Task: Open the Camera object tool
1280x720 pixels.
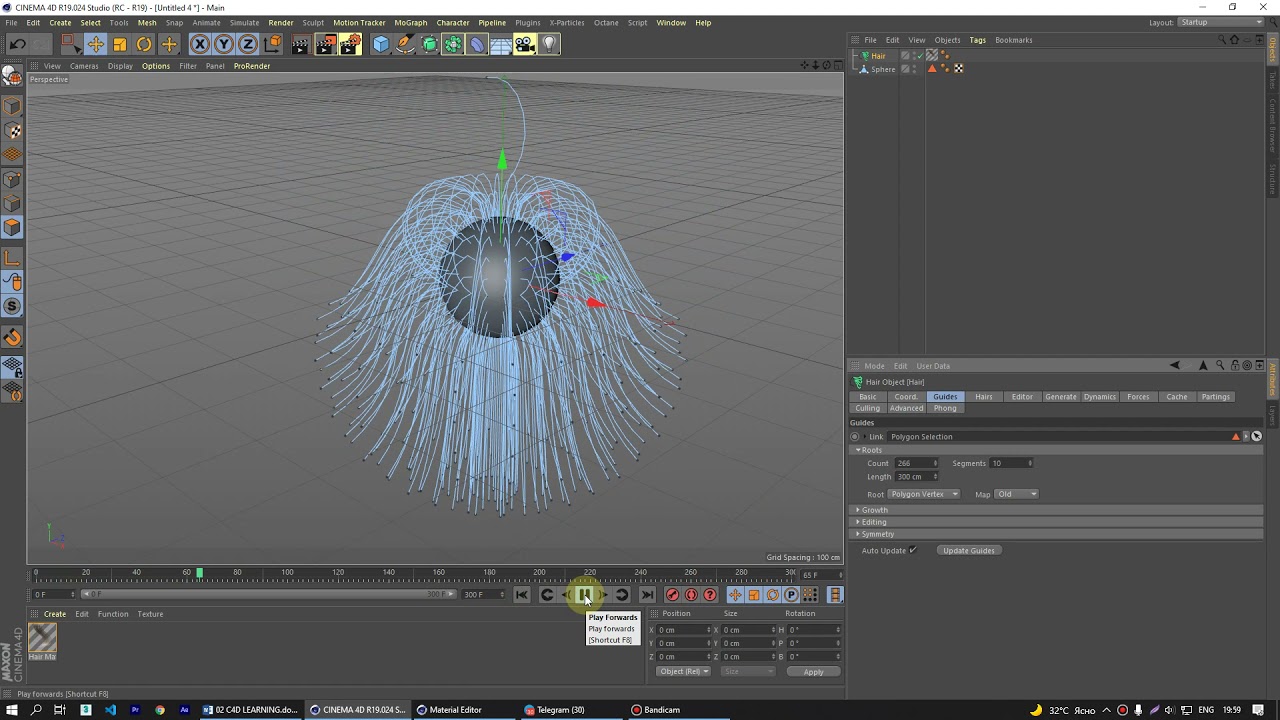Action: [525, 44]
